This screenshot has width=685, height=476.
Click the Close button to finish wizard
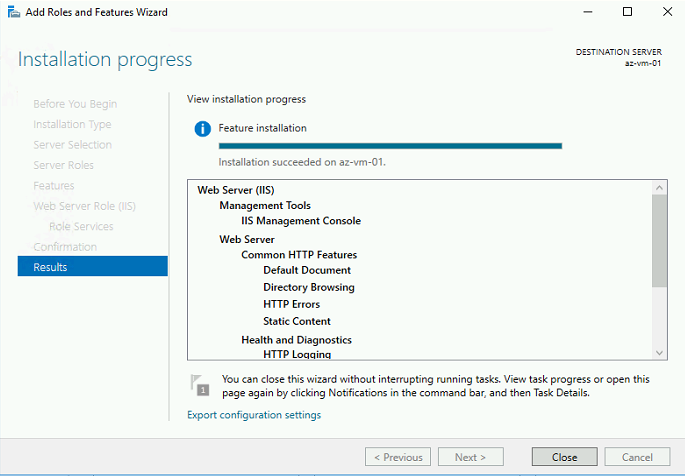pos(564,457)
